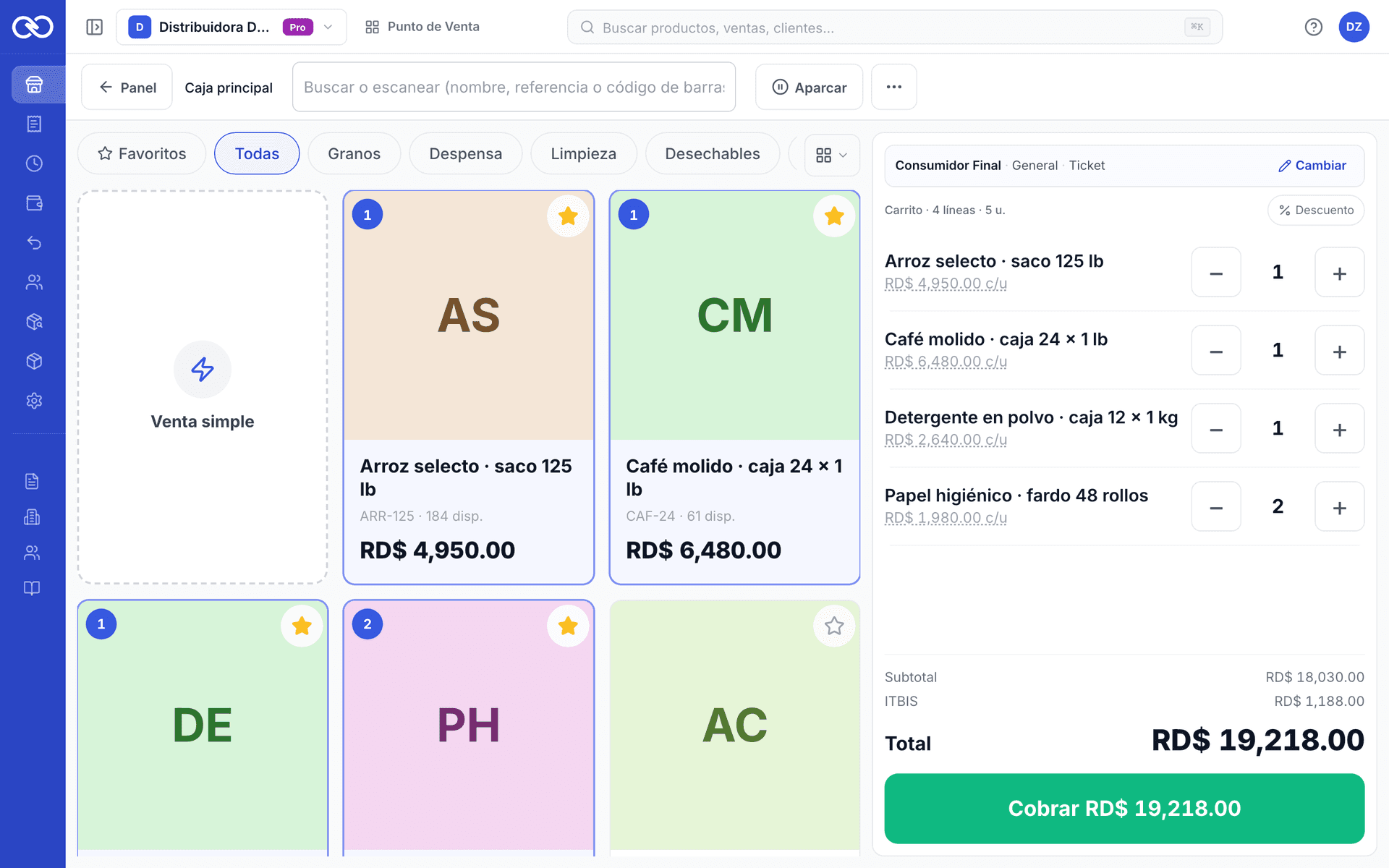Open the store icon in the sidebar
This screenshot has width=1389, height=868.
click(34, 85)
